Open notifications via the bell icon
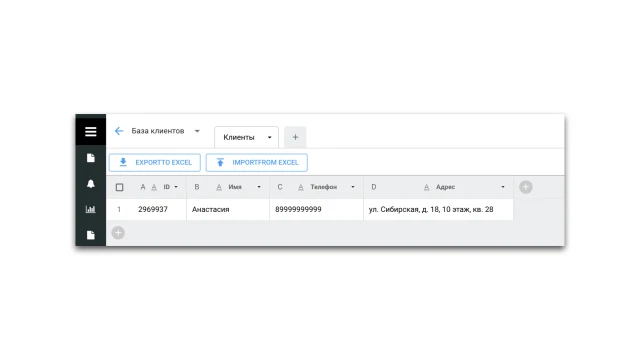Screen dimensions: 640x360 (91, 184)
